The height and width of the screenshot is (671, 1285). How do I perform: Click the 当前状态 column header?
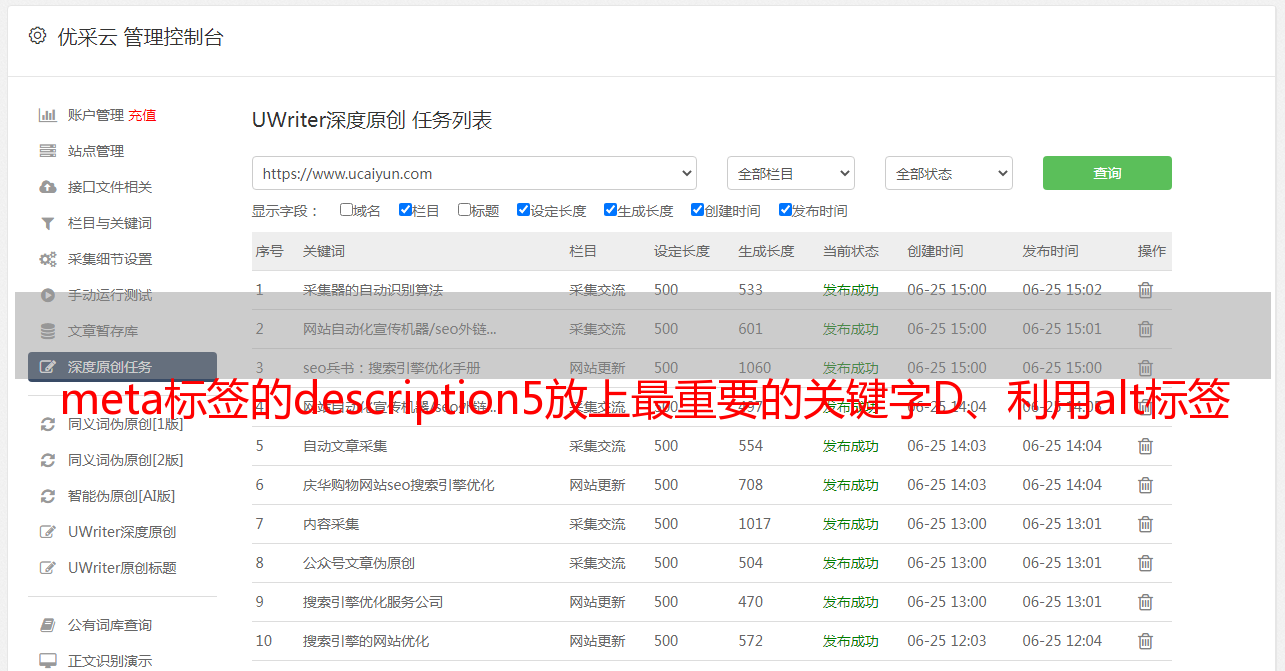pos(851,251)
